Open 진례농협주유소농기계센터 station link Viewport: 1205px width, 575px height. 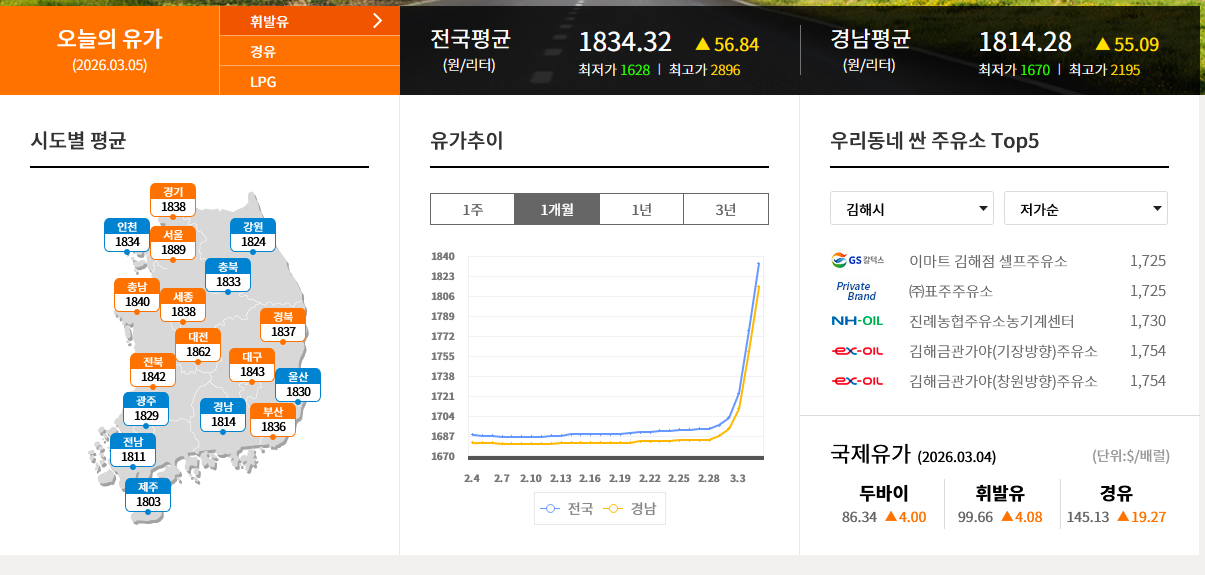coord(991,321)
